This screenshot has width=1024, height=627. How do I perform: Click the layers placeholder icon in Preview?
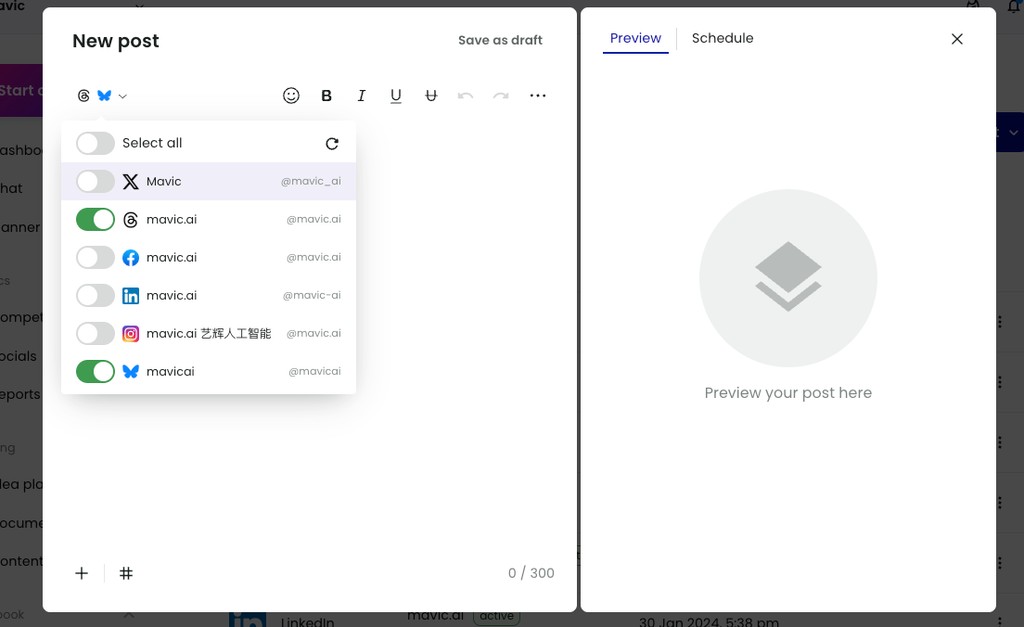point(788,277)
